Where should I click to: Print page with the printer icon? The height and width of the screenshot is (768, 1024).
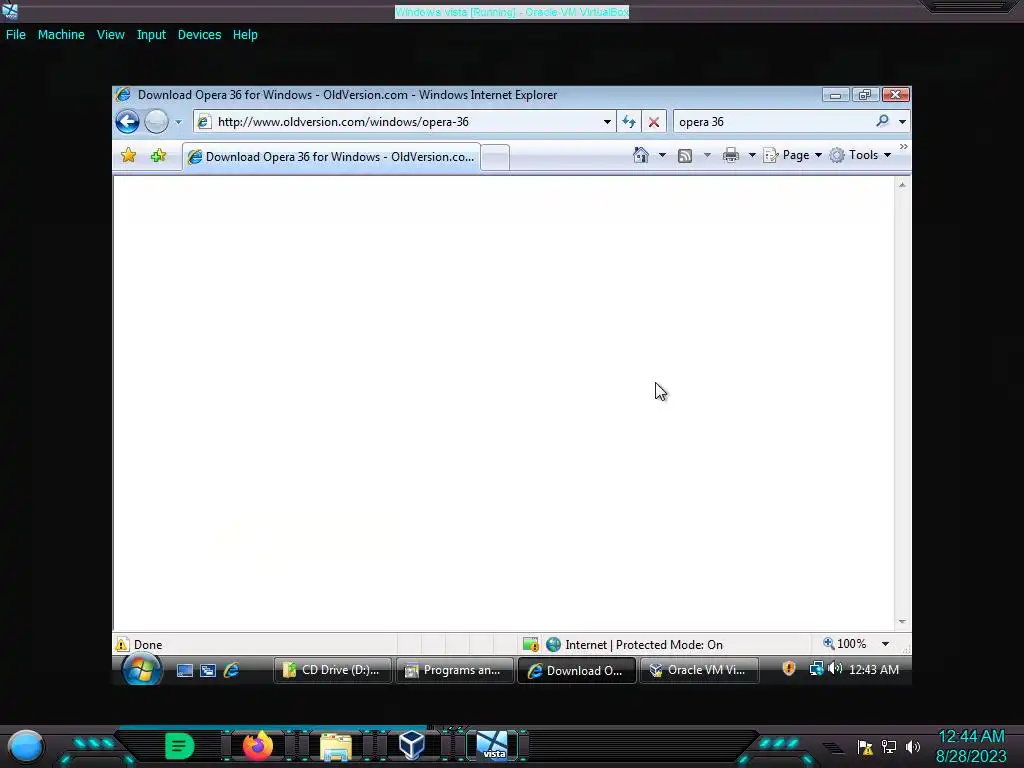pyautogui.click(x=731, y=155)
